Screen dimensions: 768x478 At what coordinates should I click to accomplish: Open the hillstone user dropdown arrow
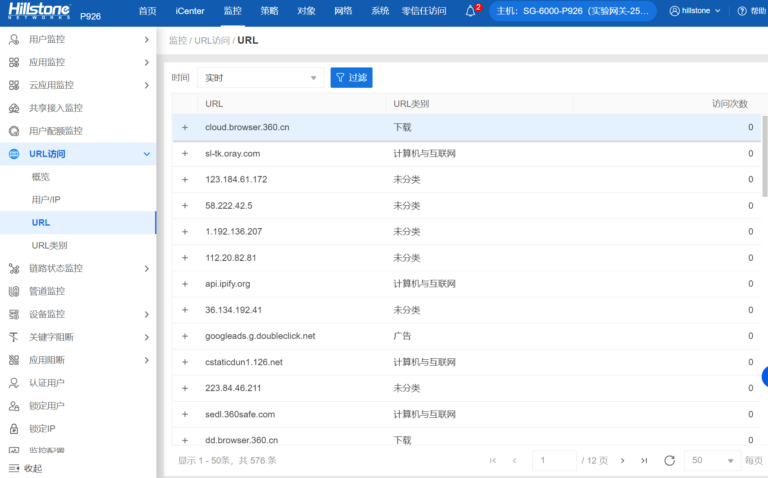(718, 11)
